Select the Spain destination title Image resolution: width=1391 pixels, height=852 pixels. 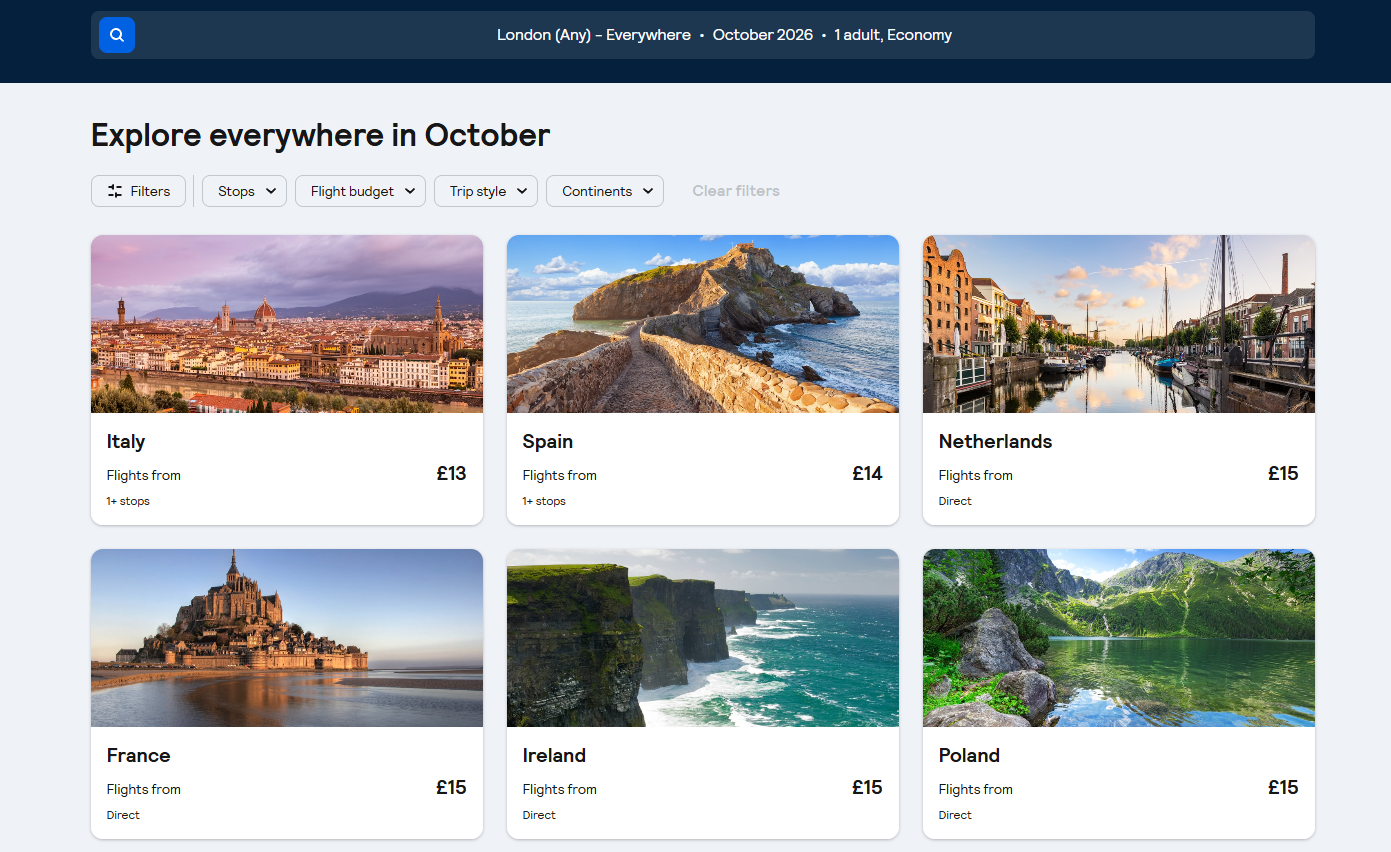point(548,441)
